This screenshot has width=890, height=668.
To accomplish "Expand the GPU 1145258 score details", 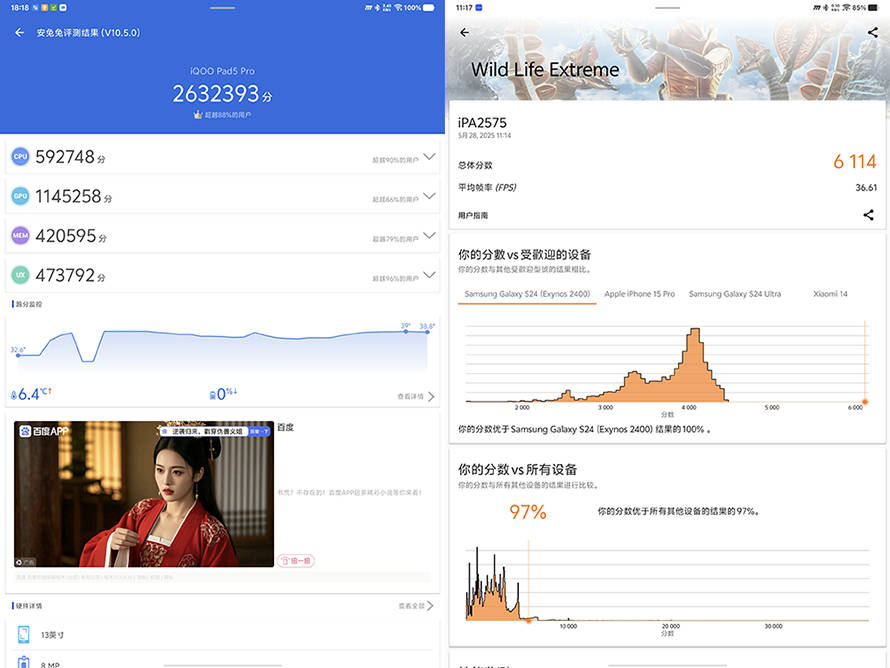I will [429, 197].
